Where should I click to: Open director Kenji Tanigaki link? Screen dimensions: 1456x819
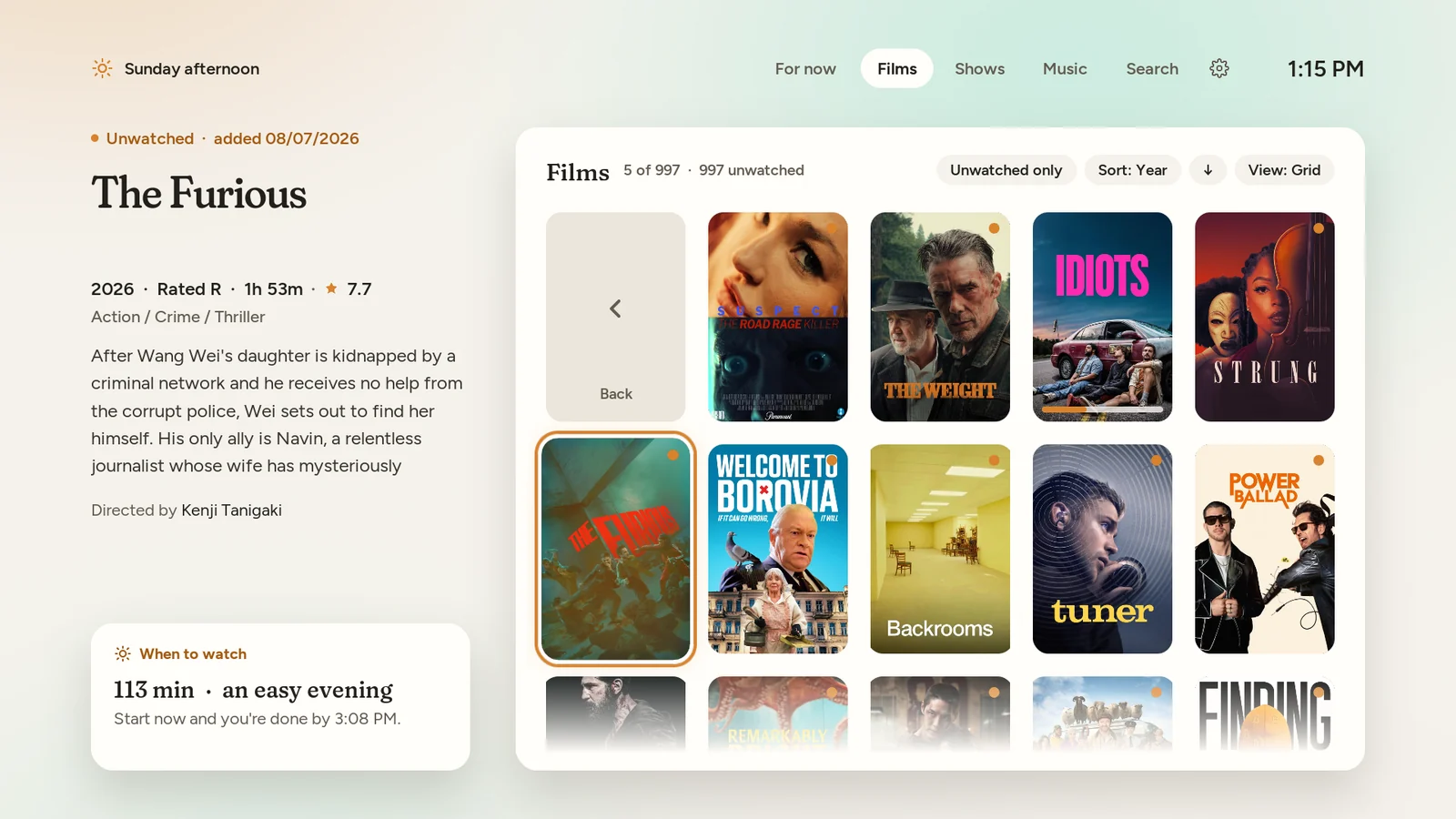coord(231,511)
